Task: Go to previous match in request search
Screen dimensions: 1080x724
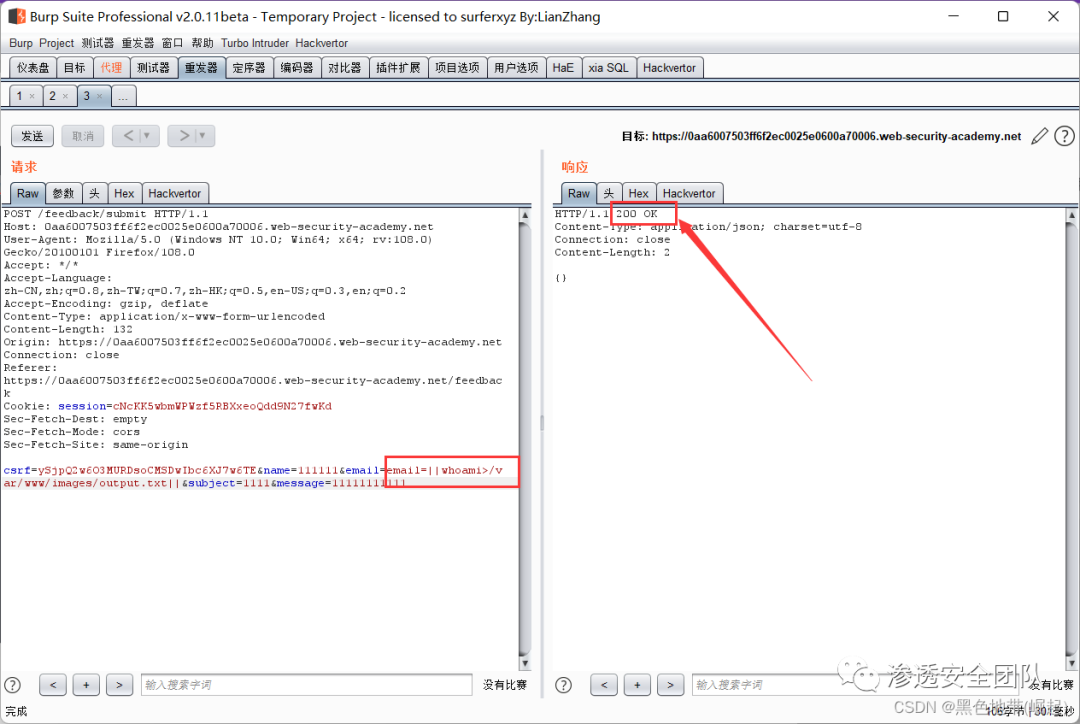Action: [53, 685]
